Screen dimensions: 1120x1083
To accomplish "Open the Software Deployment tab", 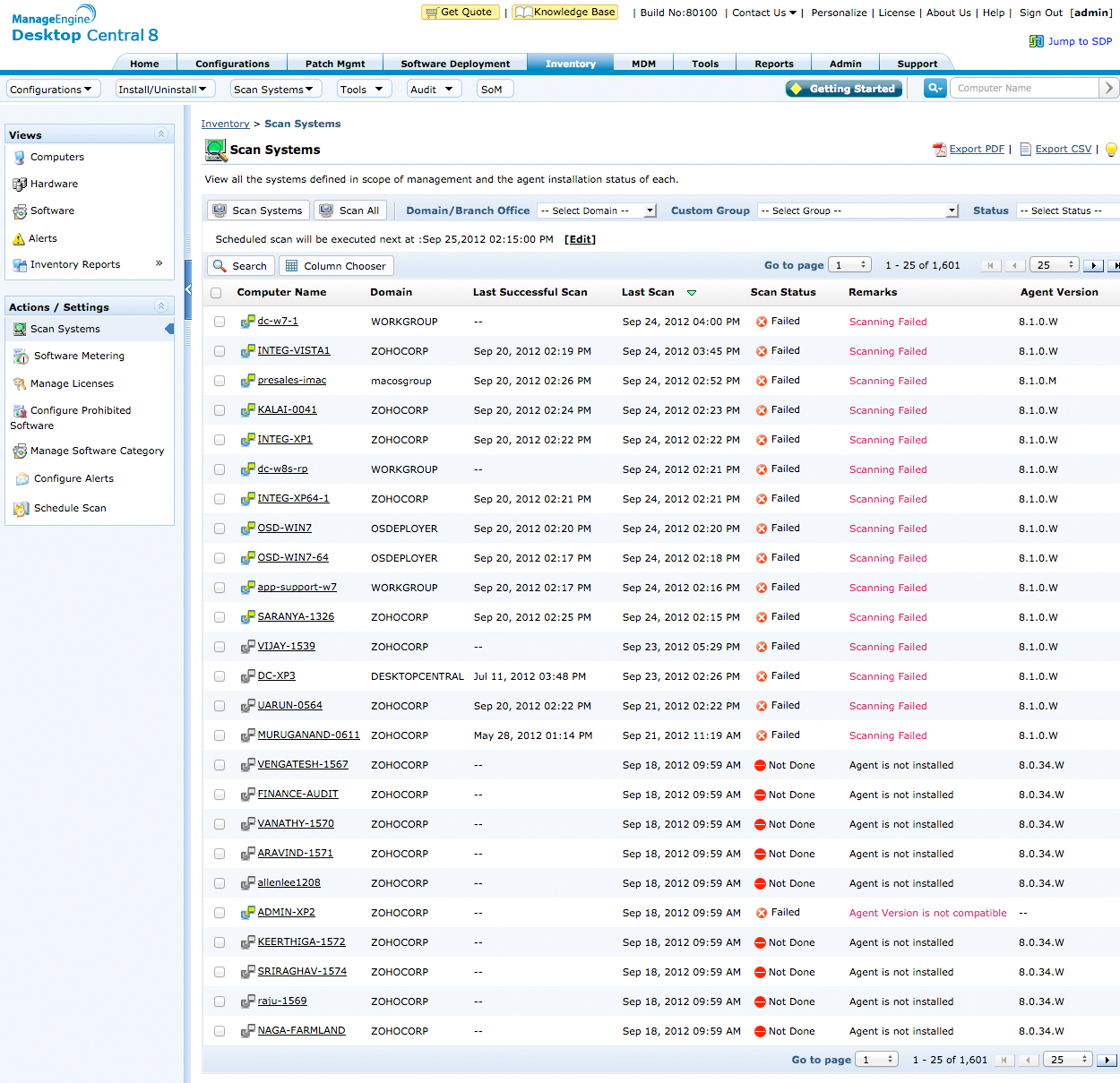I will click(455, 64).
